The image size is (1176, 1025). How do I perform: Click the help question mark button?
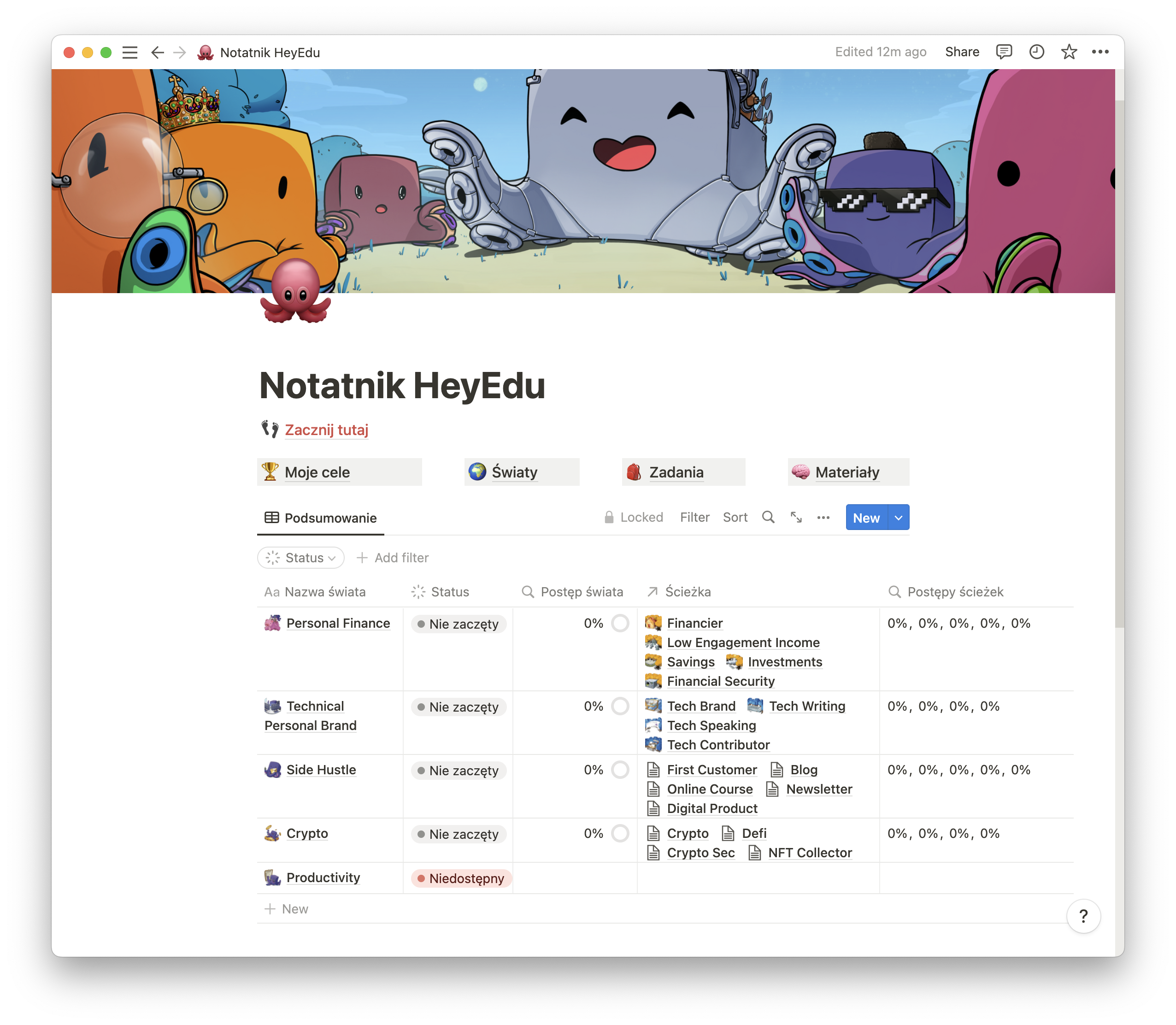[x=1083, y=917]
